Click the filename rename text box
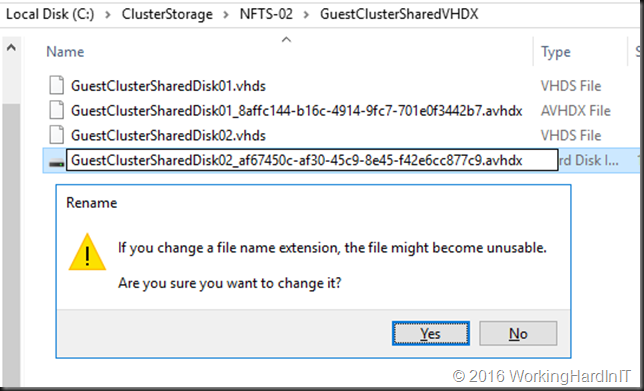The width and height of the screenshot is (644, 391). coord(312,161)
